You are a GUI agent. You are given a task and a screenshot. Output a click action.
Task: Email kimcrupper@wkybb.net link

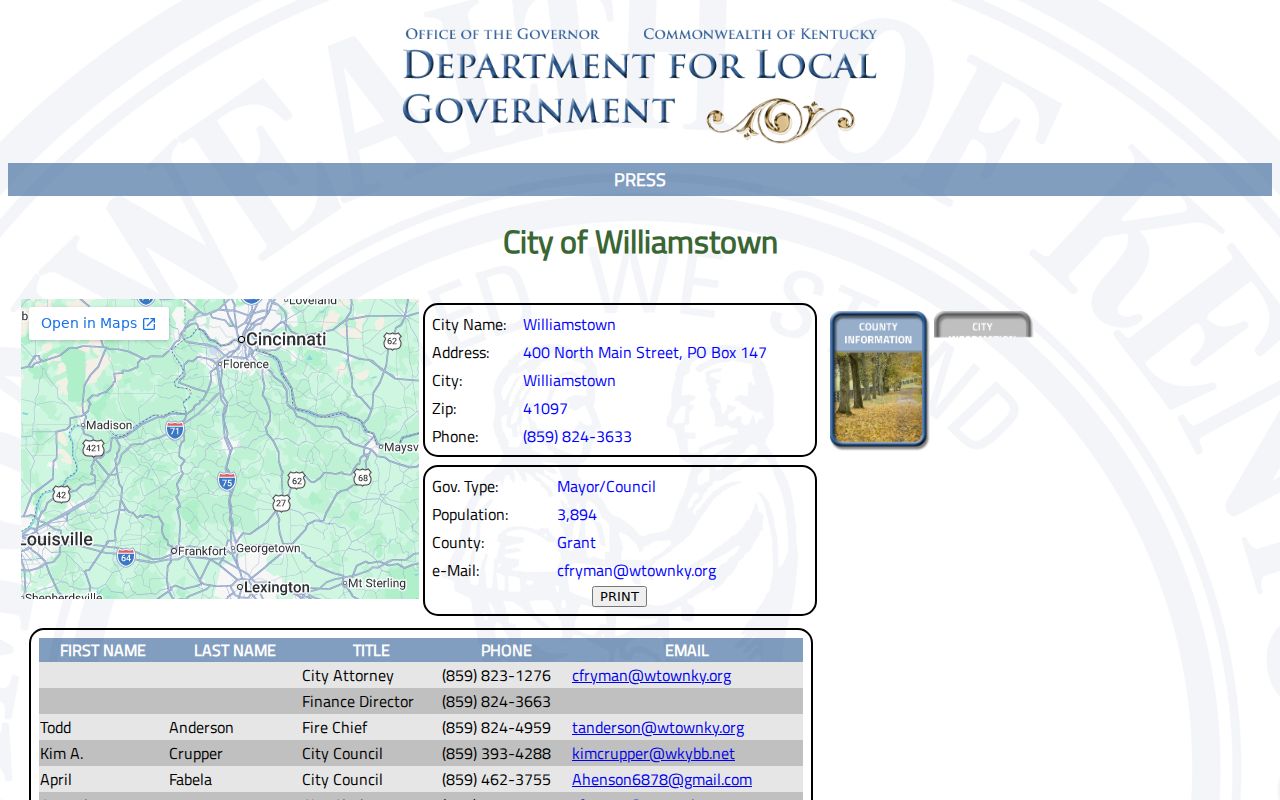(x=653, y=754)
